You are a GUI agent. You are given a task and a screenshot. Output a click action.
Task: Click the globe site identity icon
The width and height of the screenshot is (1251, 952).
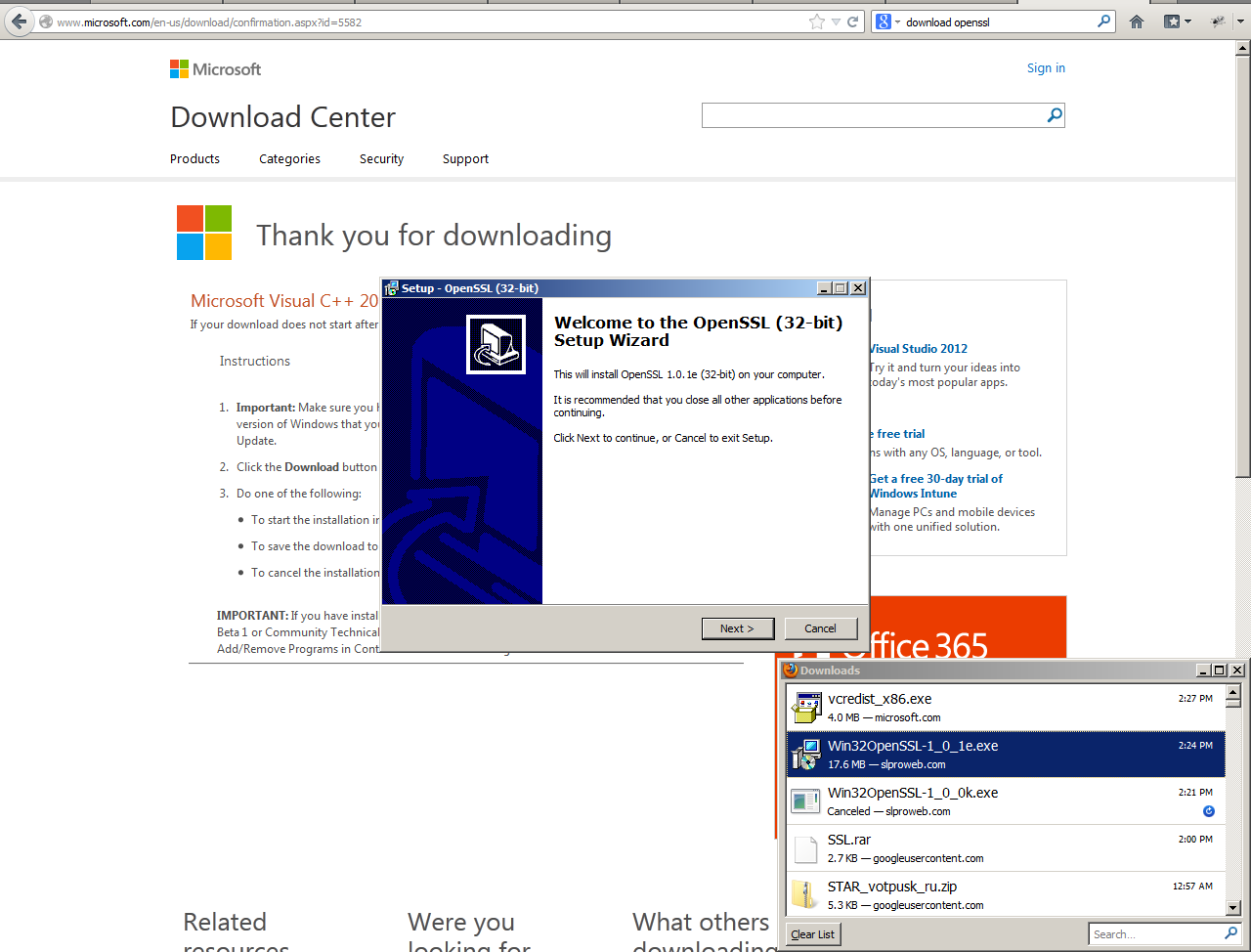click(46, 22)
